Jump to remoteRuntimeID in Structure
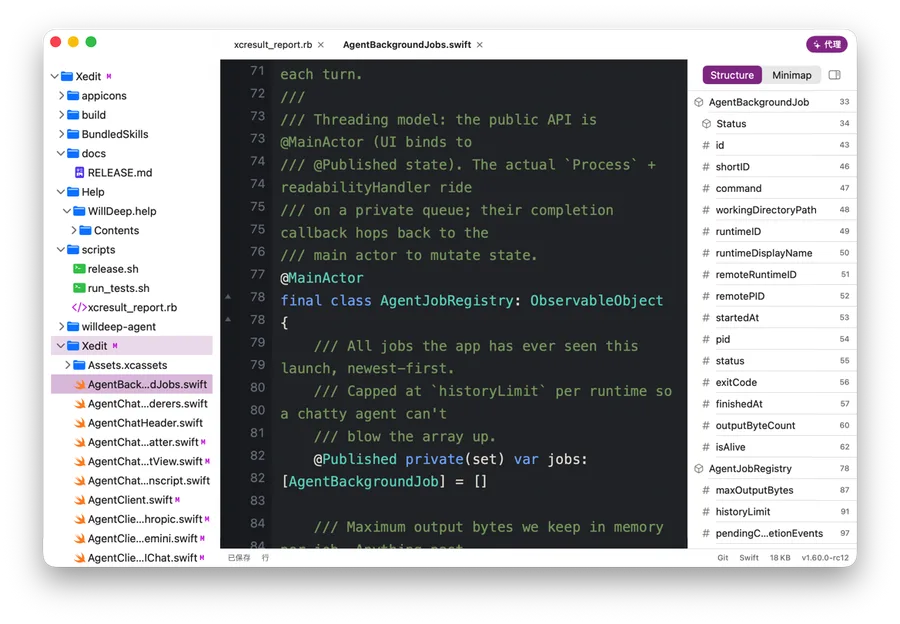 pyautogui.click(x=772, y=274)
